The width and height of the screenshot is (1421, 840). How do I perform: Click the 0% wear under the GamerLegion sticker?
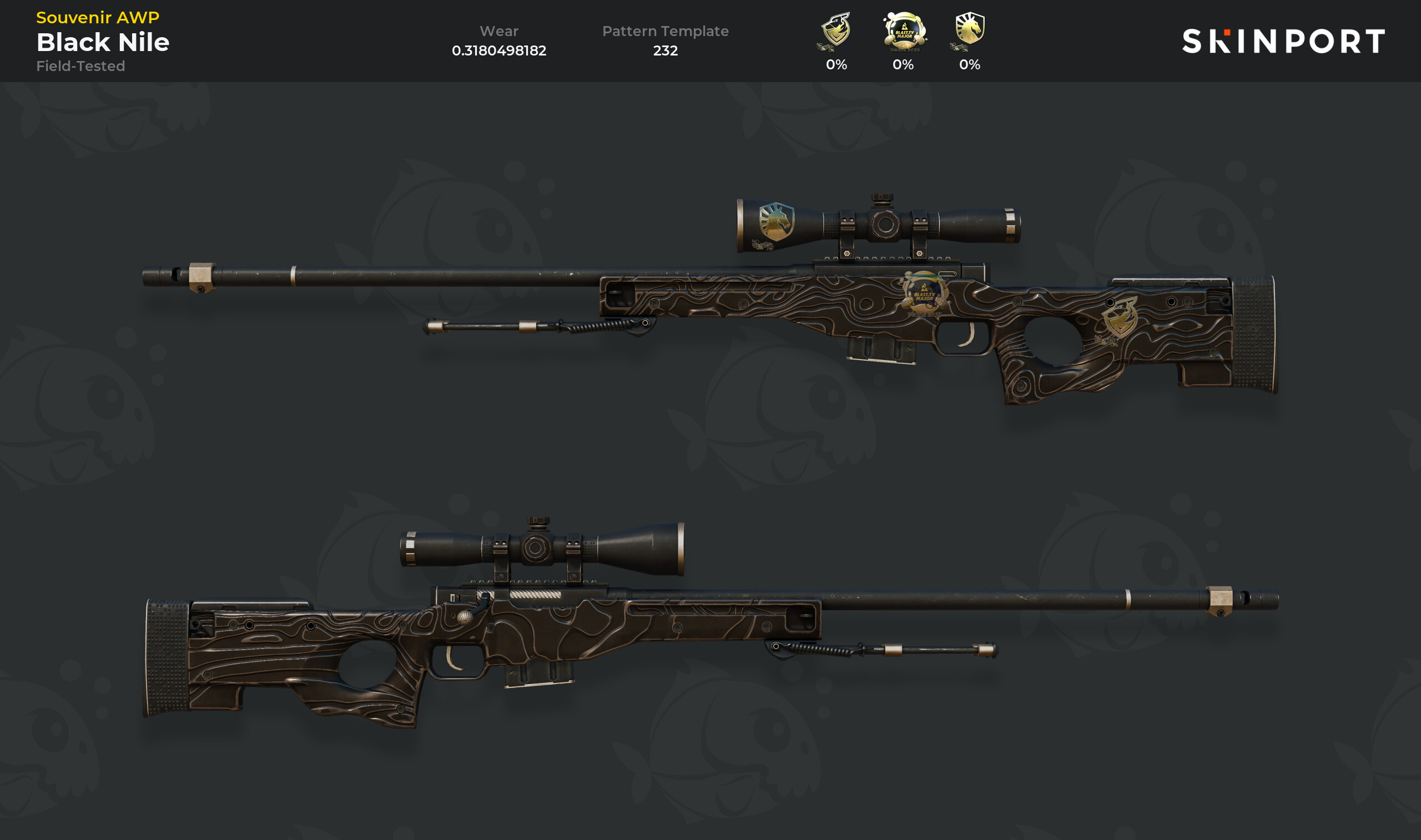pyautogui.click(x=836, y=64)
